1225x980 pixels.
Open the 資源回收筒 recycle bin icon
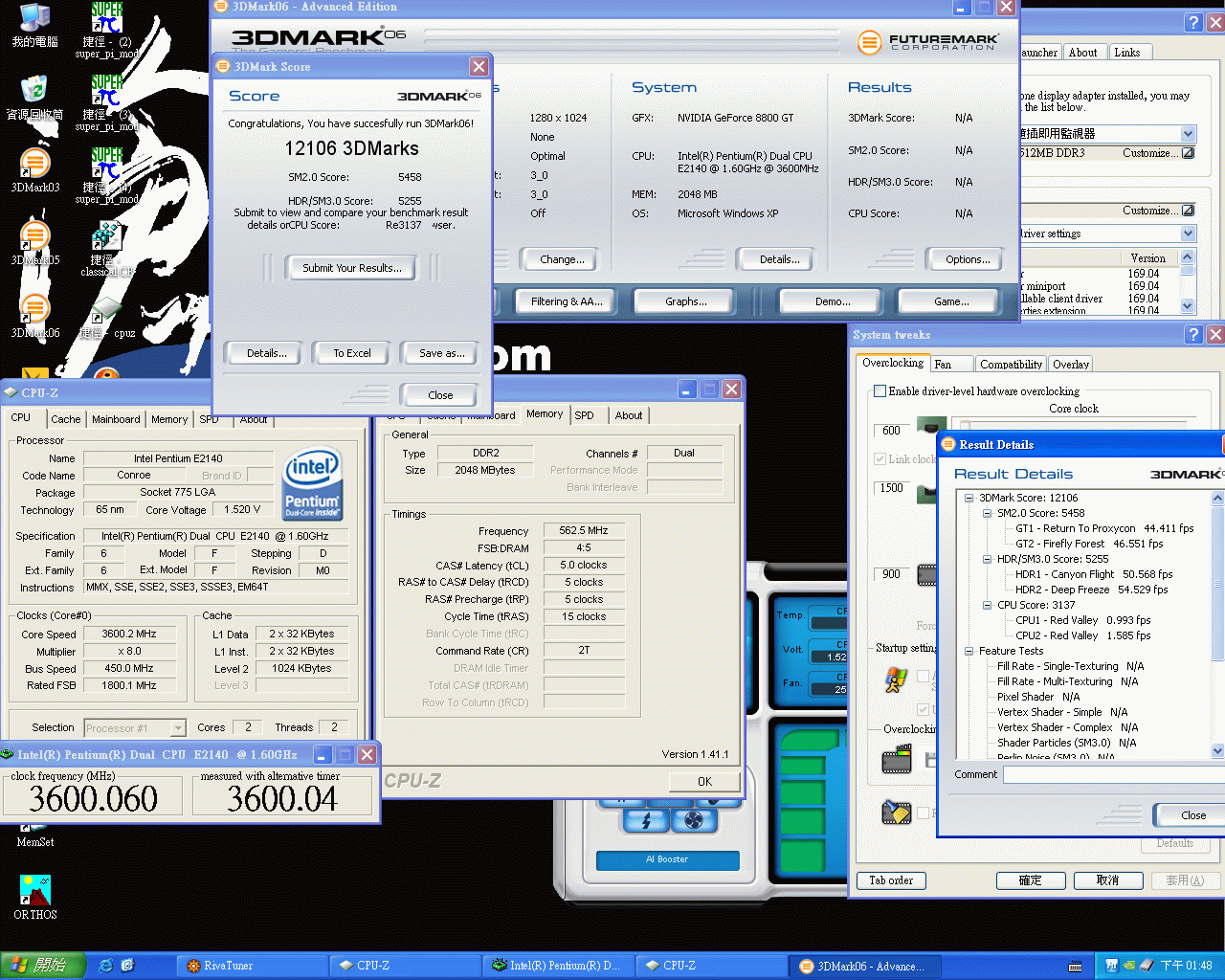point(34,99)
